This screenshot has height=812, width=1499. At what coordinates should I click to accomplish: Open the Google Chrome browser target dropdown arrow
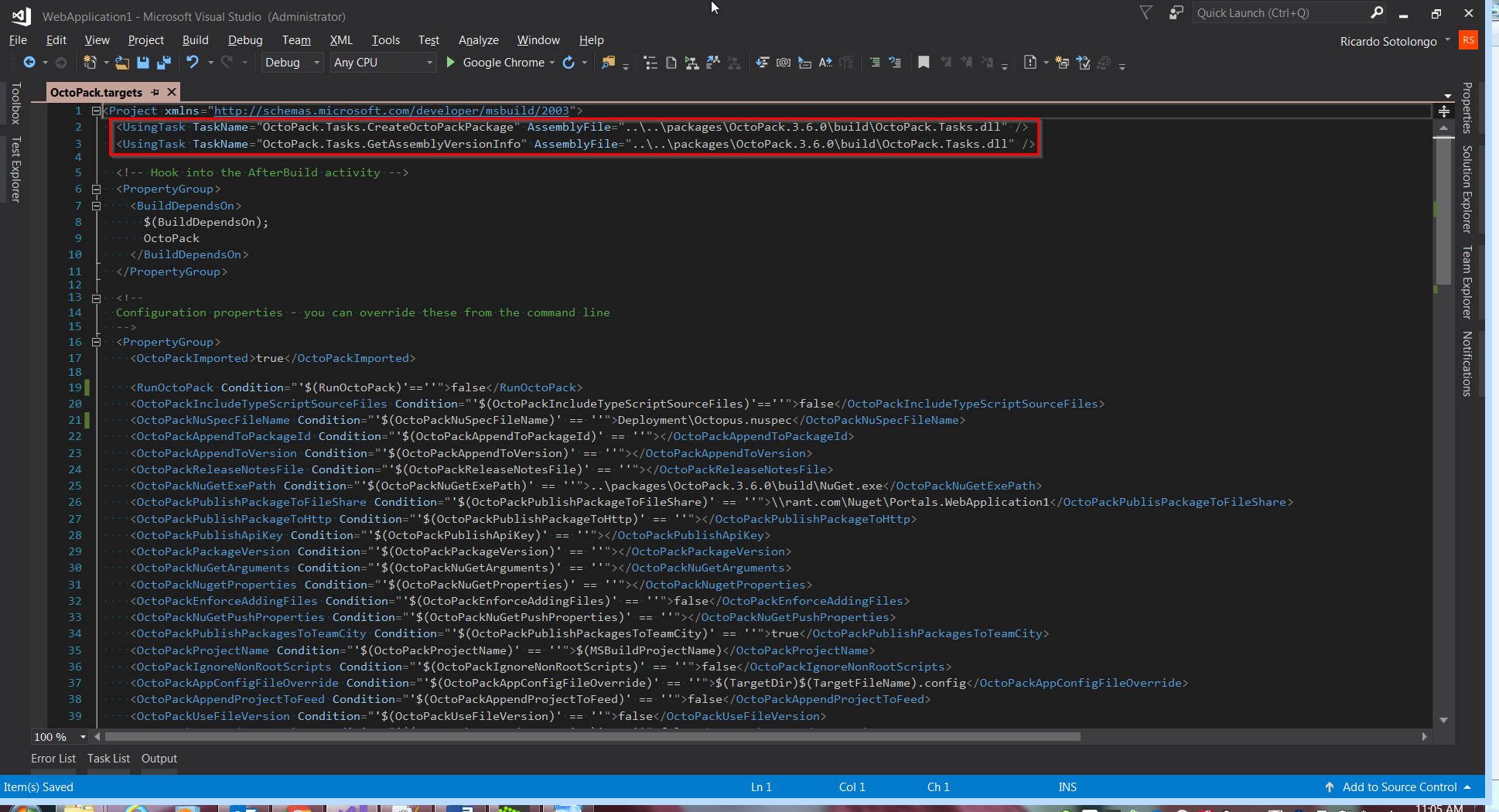552,63
